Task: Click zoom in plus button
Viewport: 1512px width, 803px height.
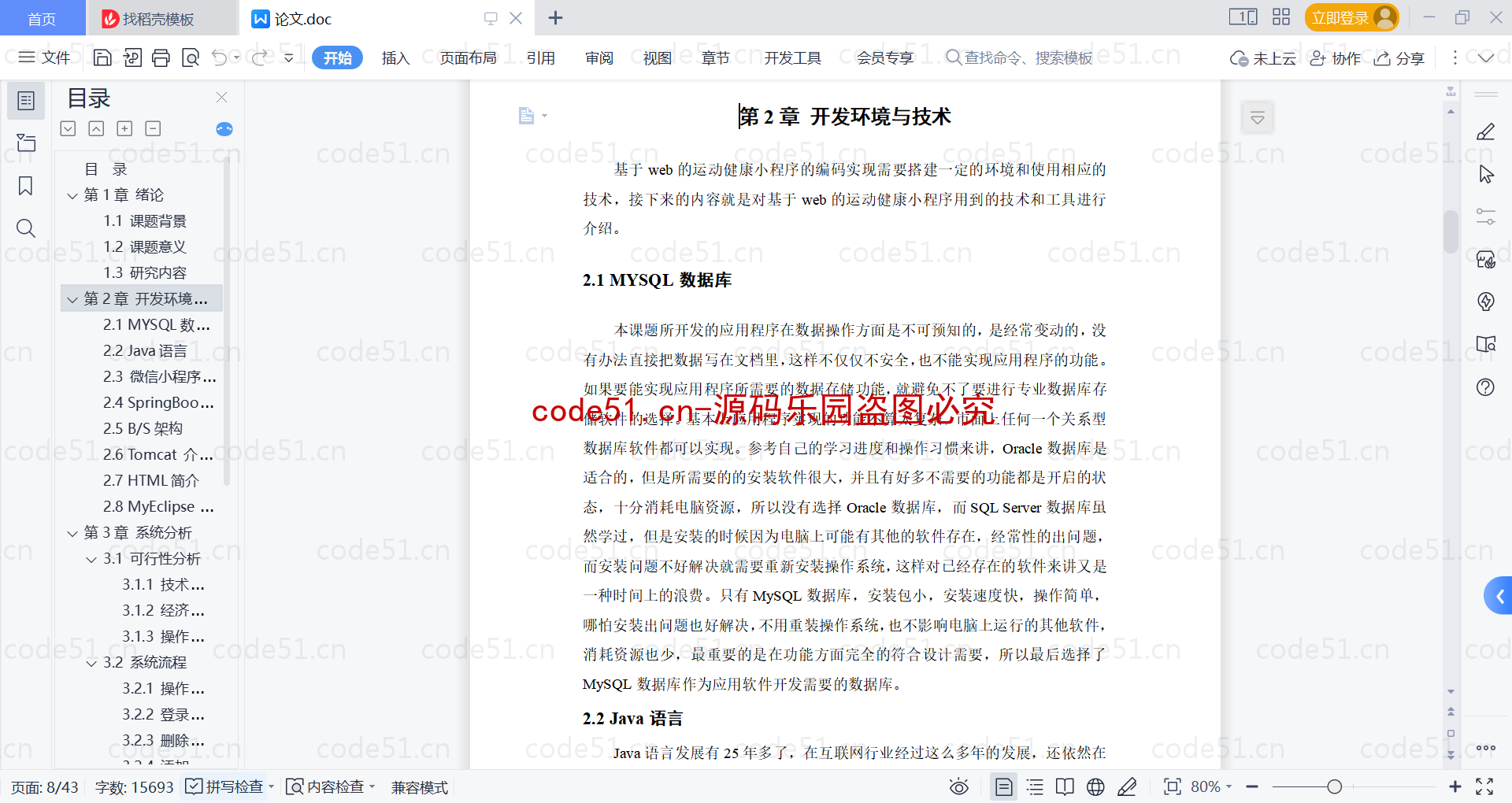Action: [x=1455, y=786]
